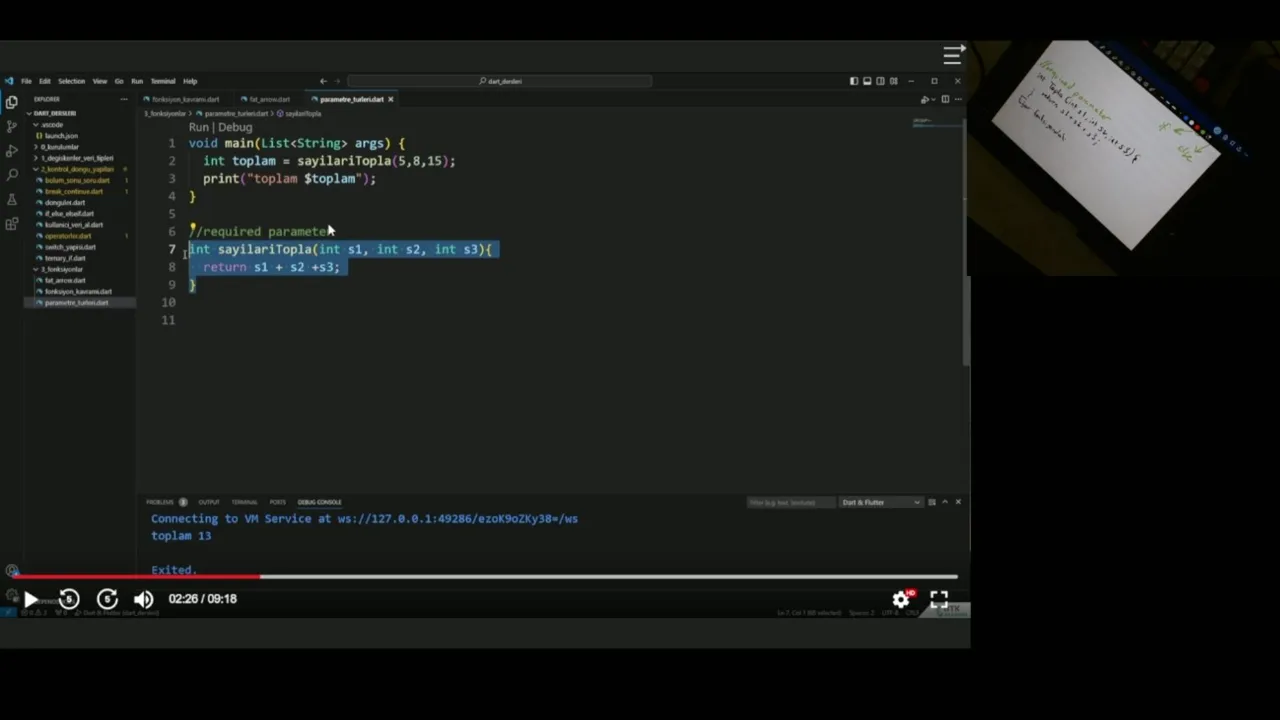Open kullanici_veri_al.dart file

point(74,225)
